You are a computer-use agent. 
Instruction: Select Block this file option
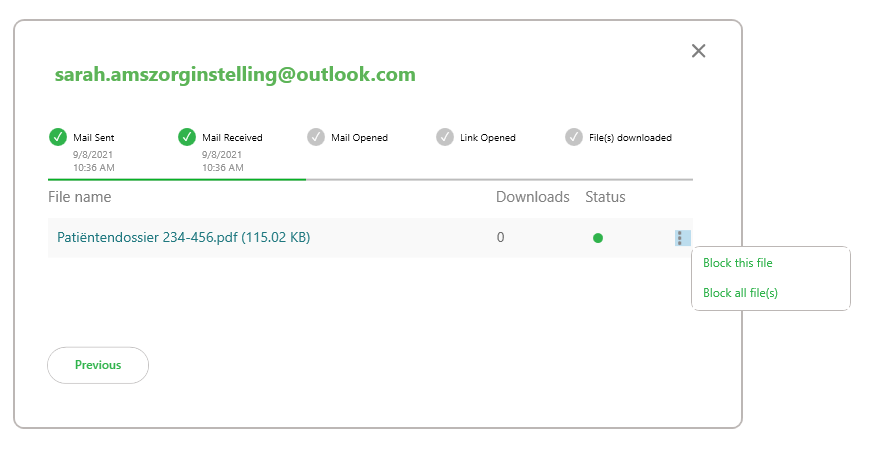(x=737, y=263)
